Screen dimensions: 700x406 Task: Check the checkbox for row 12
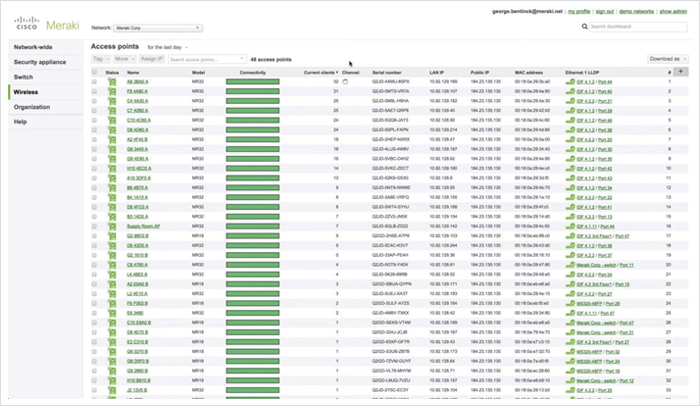click(x=94, y=188)
